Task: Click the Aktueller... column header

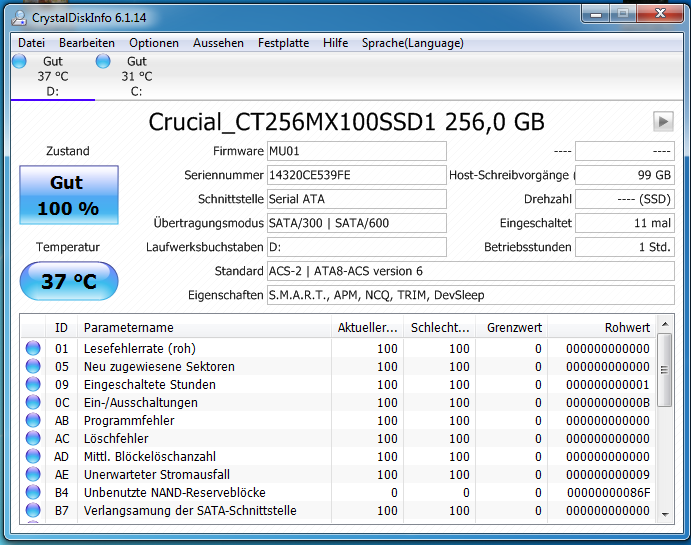Action: (367, 327)
